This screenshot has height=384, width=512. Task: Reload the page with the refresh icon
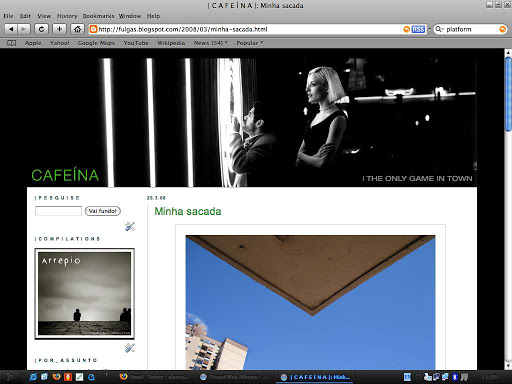pyautogui.click(x=41, y=29)
